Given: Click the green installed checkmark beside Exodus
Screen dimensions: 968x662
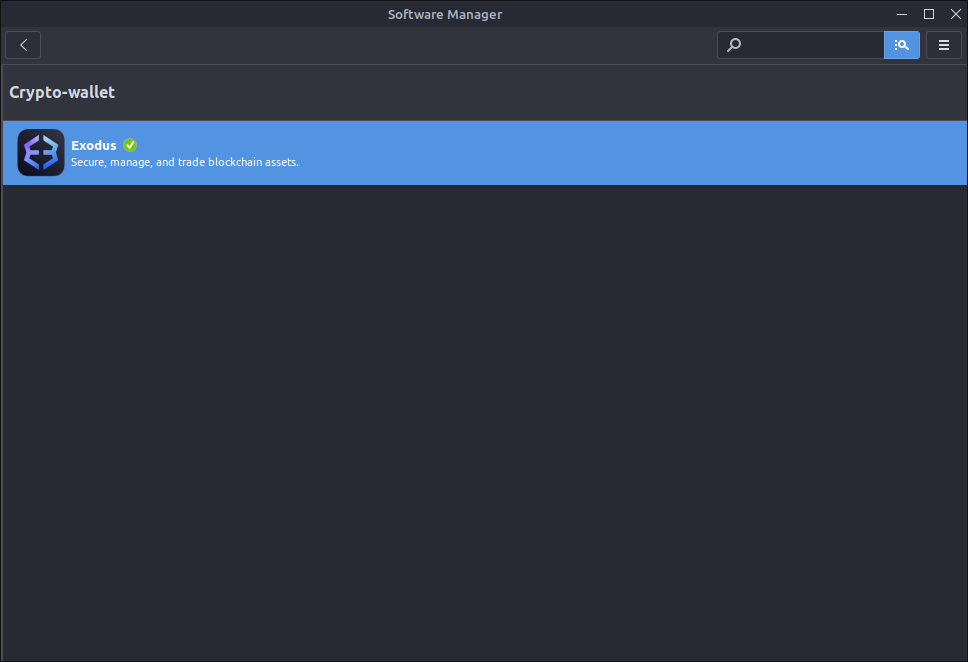Looking at the screenshot, I should (x=130, y=145).
